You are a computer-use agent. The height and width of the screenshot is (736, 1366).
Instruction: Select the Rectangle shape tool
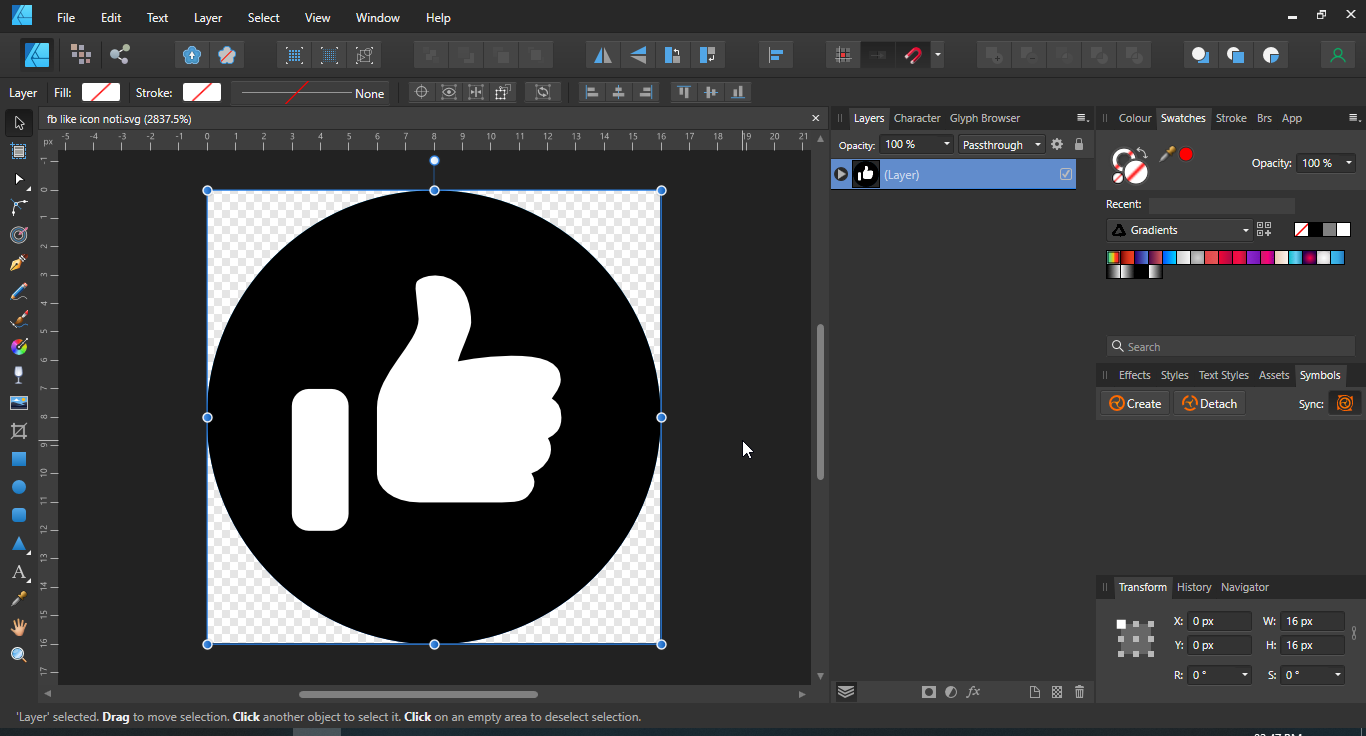pos(18,459)
